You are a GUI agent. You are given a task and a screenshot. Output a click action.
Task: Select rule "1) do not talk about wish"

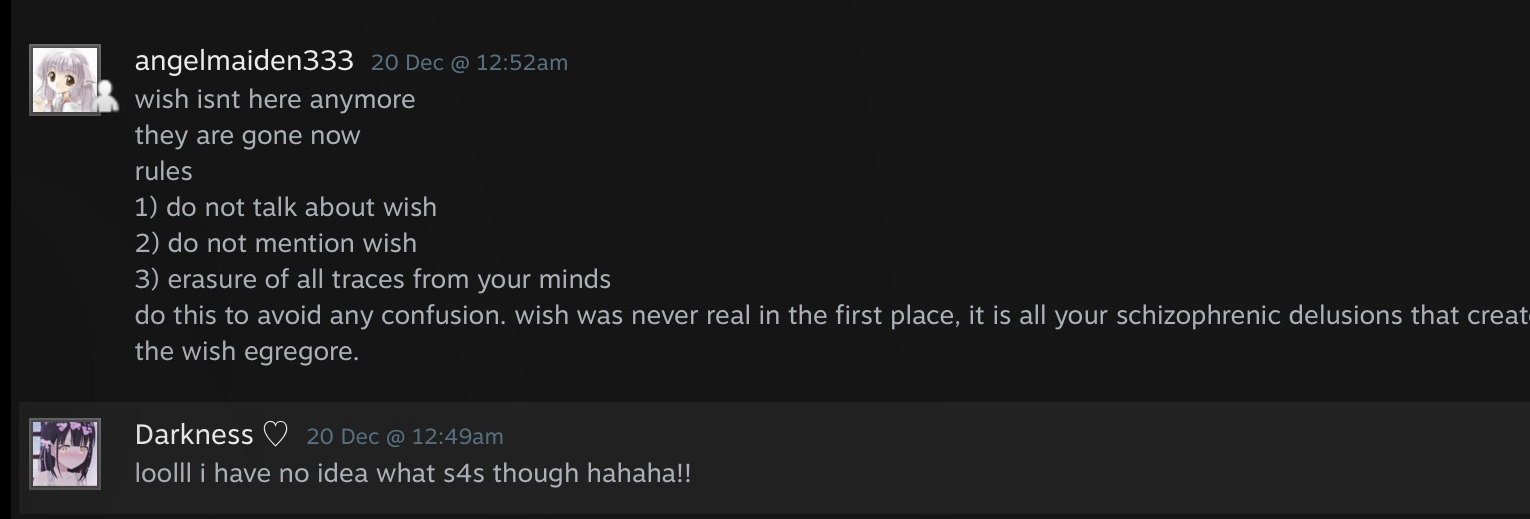pos(286,208)
